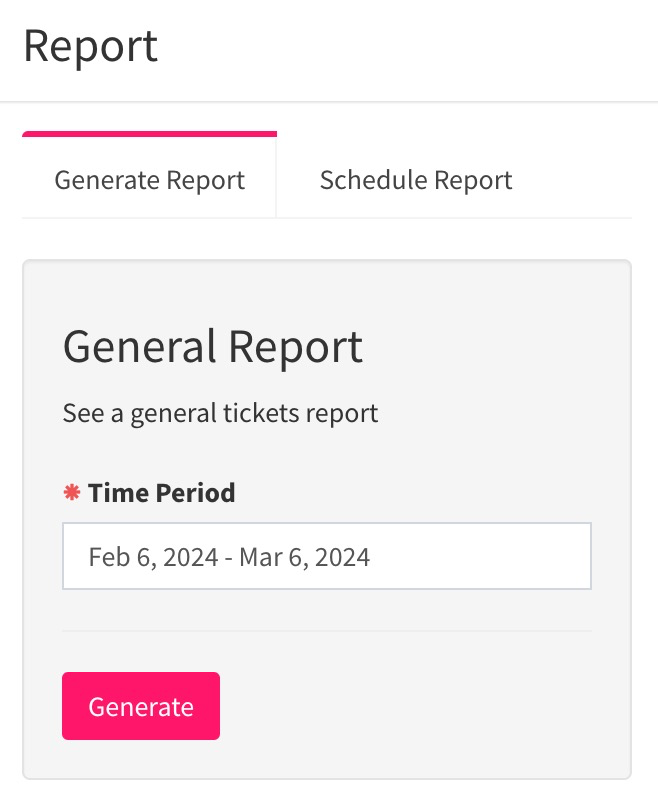Click the General Report heading

(213, 347)
